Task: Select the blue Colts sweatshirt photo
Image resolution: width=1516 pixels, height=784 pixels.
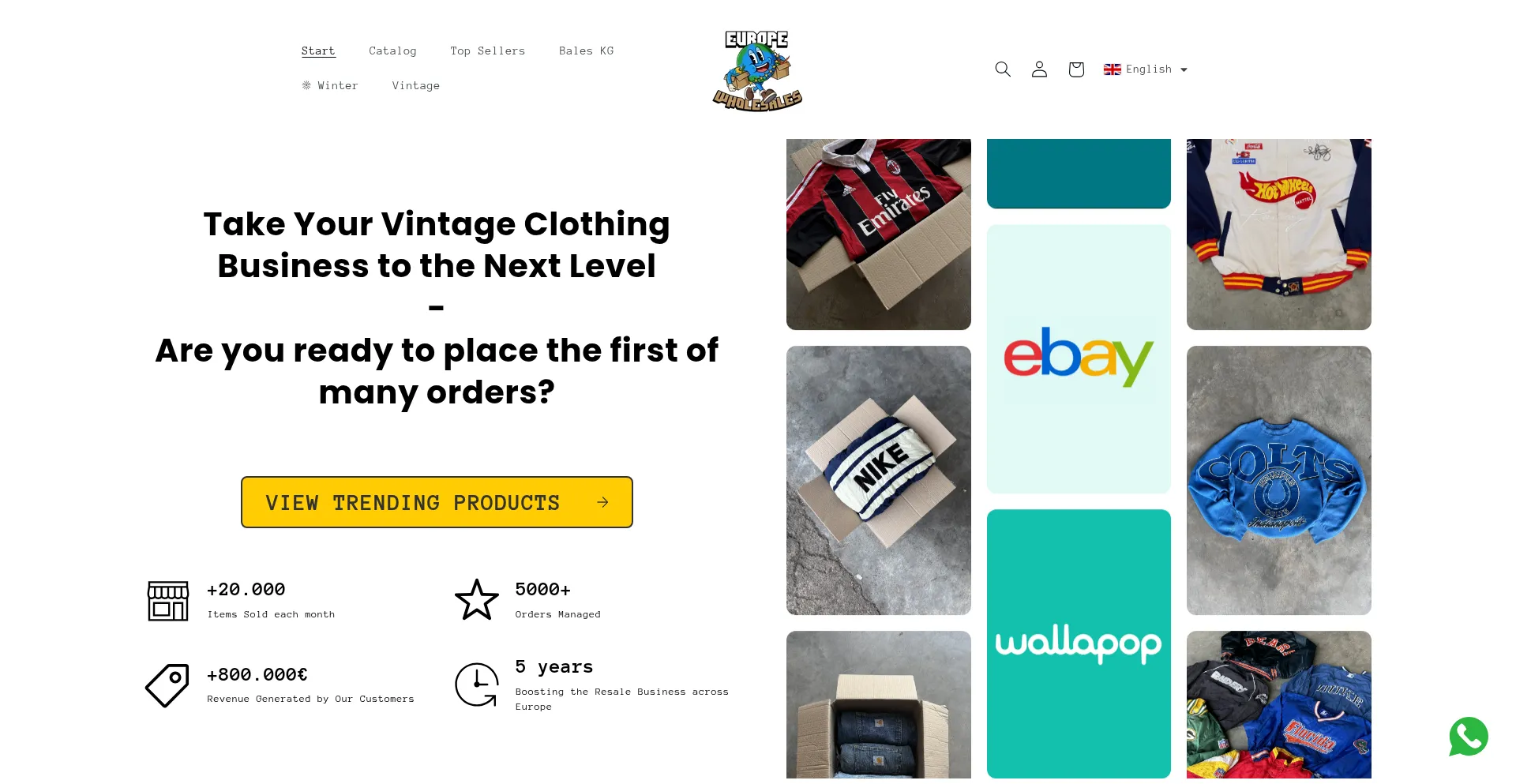Action: pos(1279,480)
